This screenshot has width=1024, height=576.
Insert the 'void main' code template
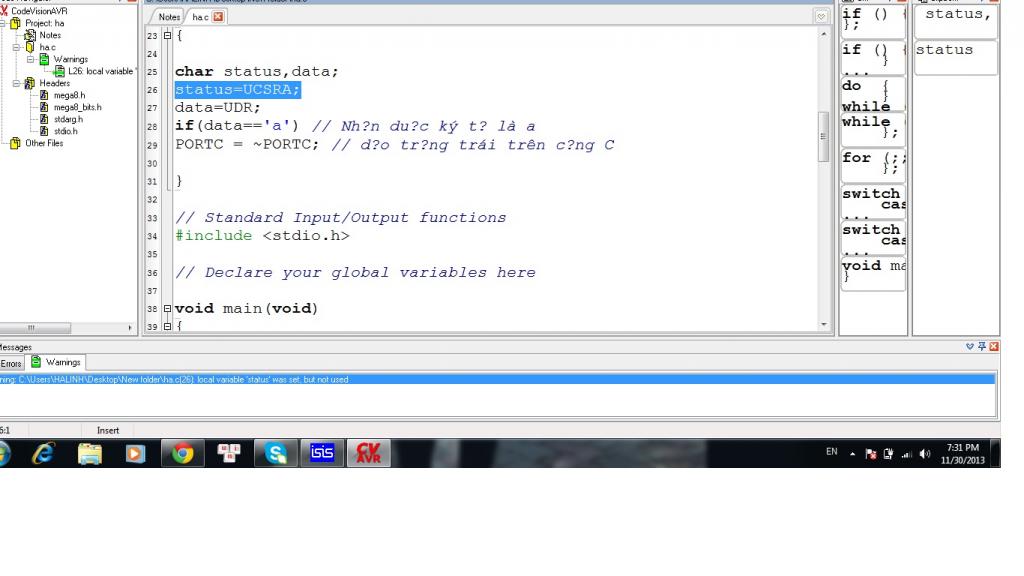coord(873,272)
